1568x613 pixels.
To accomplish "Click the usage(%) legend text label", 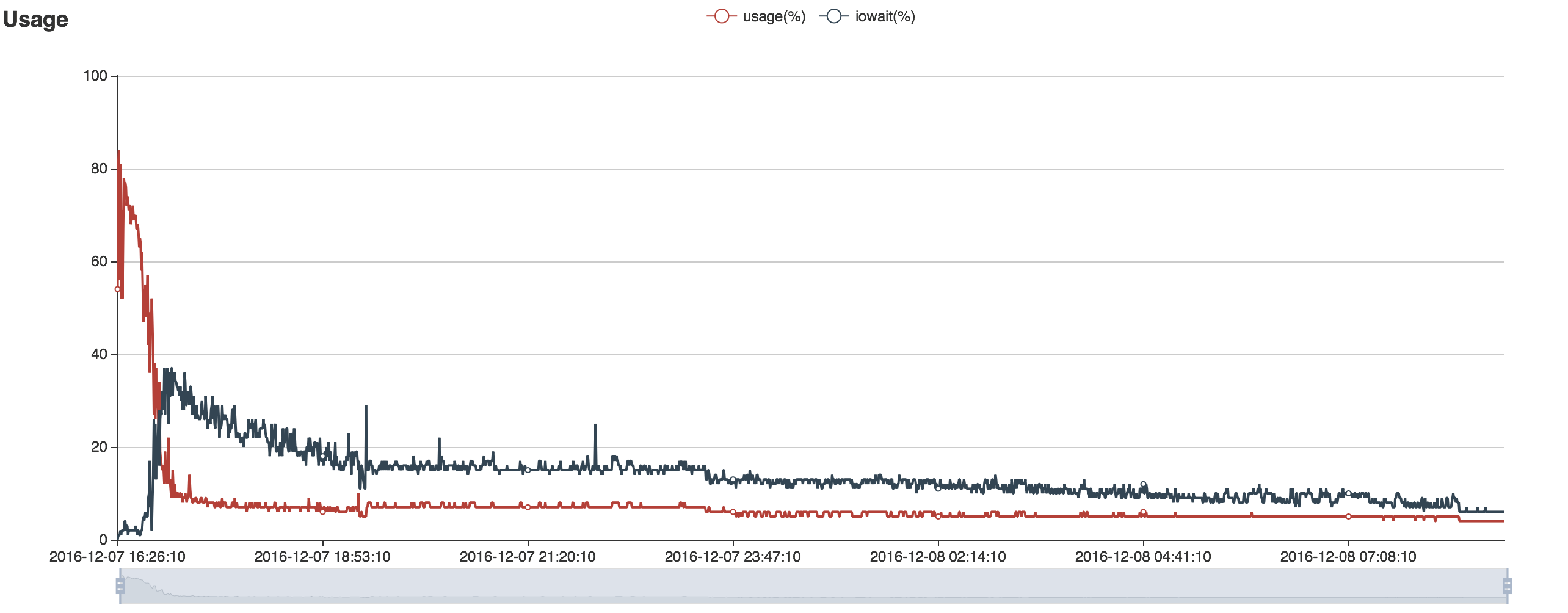I will [x=774, y=16].
